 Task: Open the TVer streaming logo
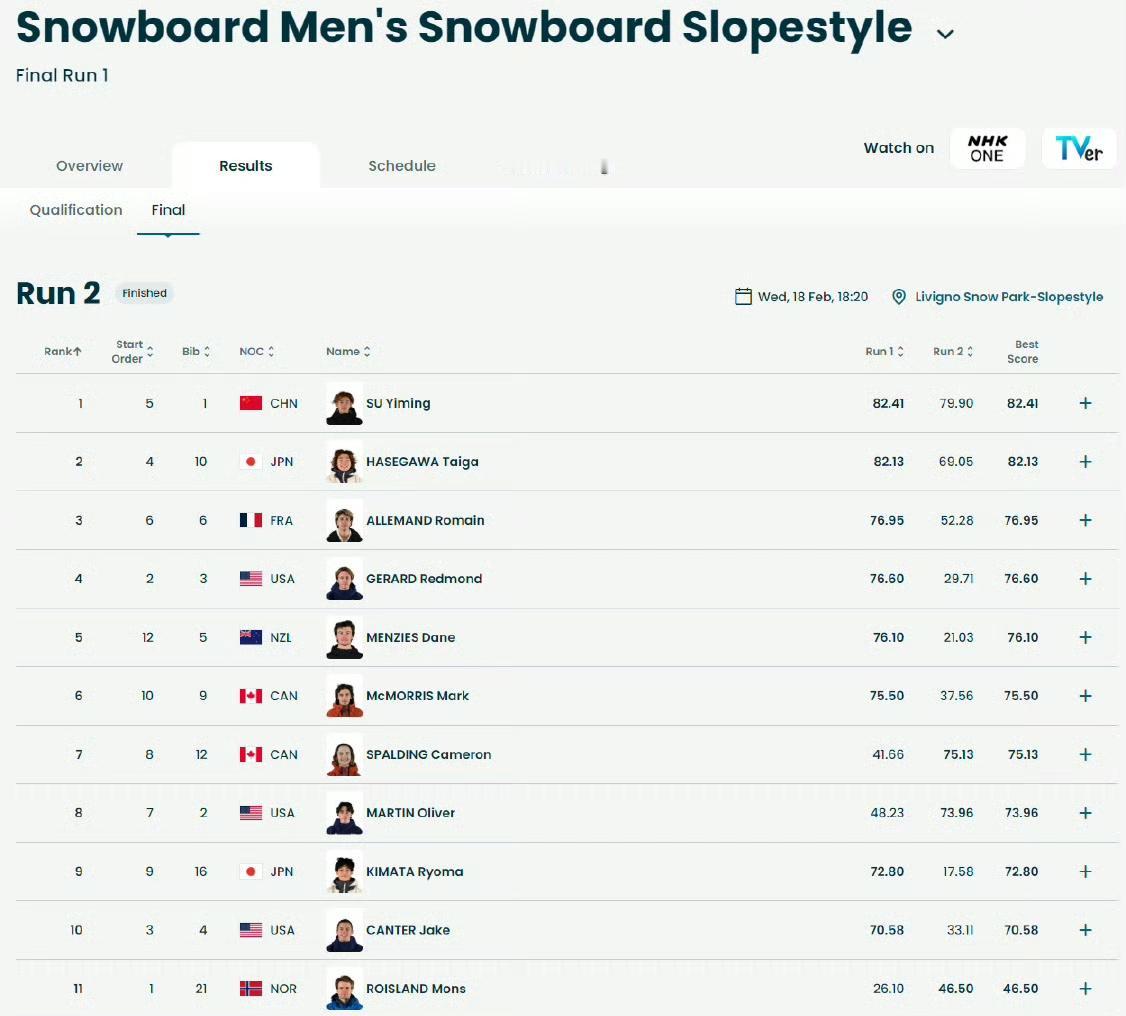pyautogui.click(x=1079, y=148)
